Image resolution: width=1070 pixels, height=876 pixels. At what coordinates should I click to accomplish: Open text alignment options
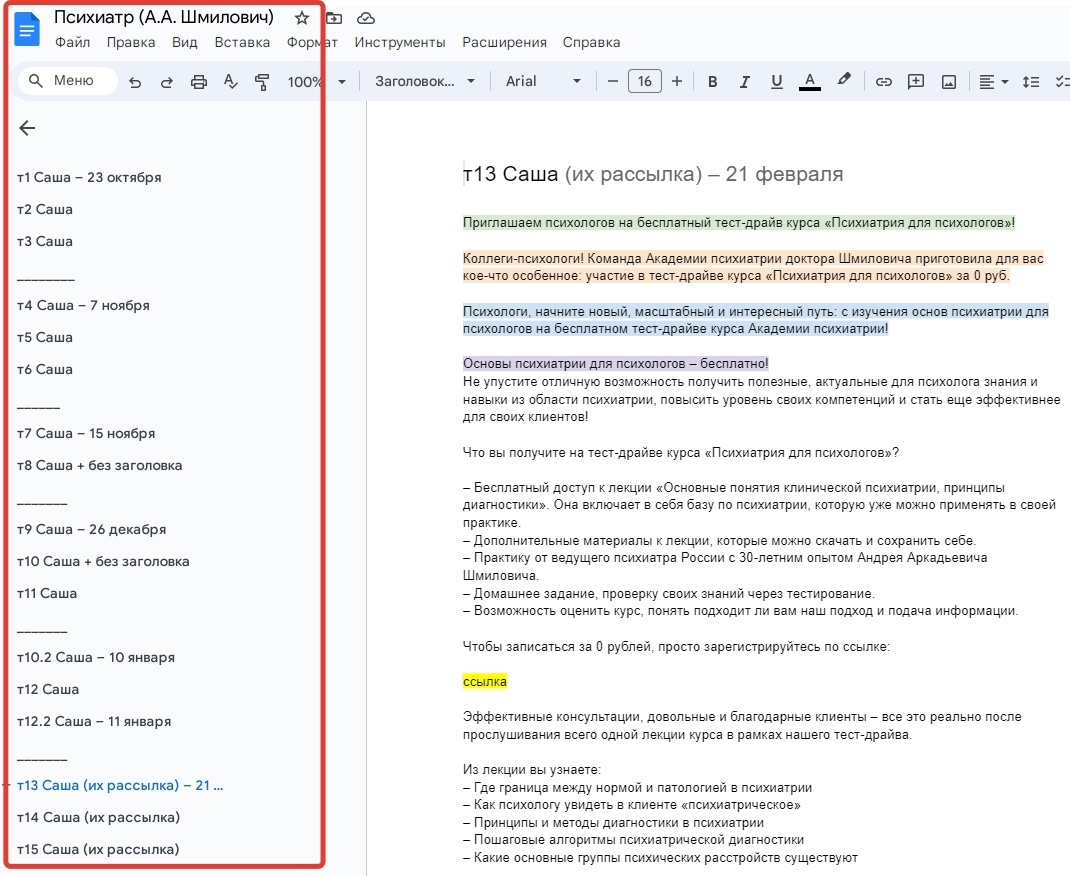(x=994, y=82)
